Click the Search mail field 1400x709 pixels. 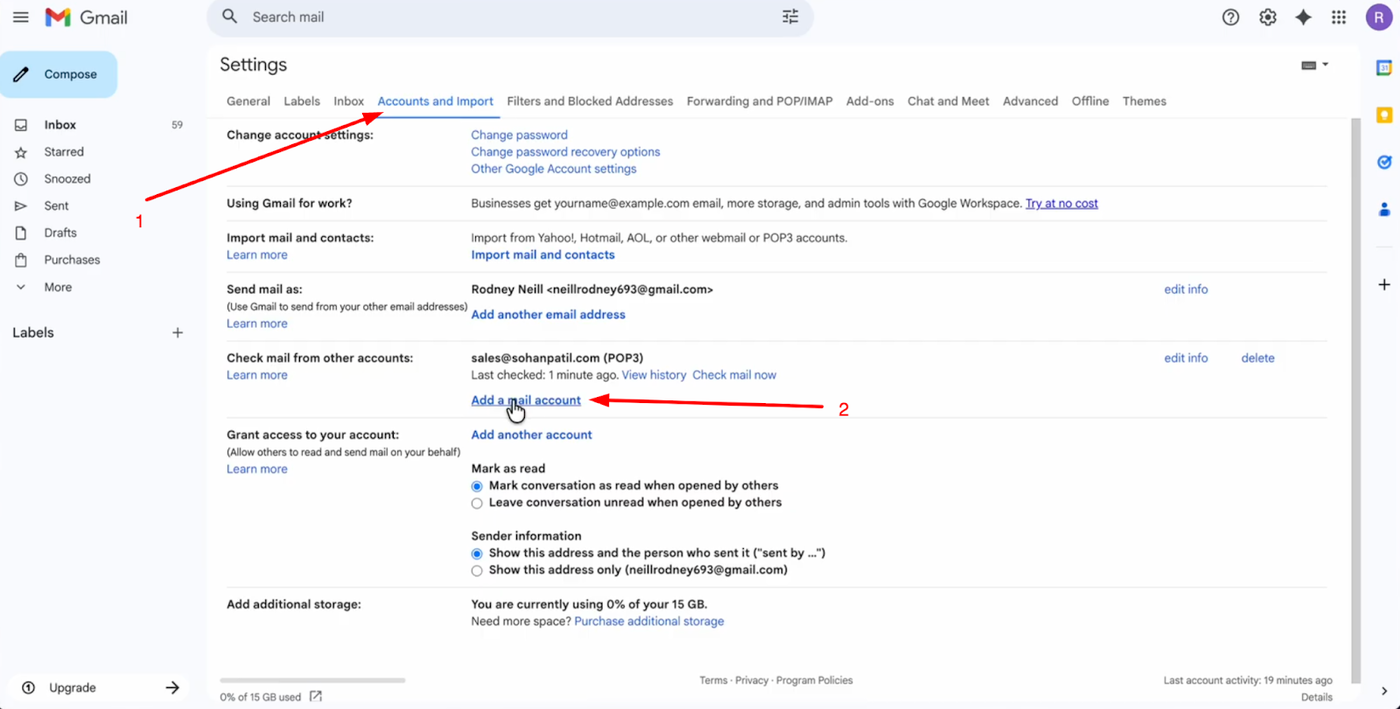[500, 17]
